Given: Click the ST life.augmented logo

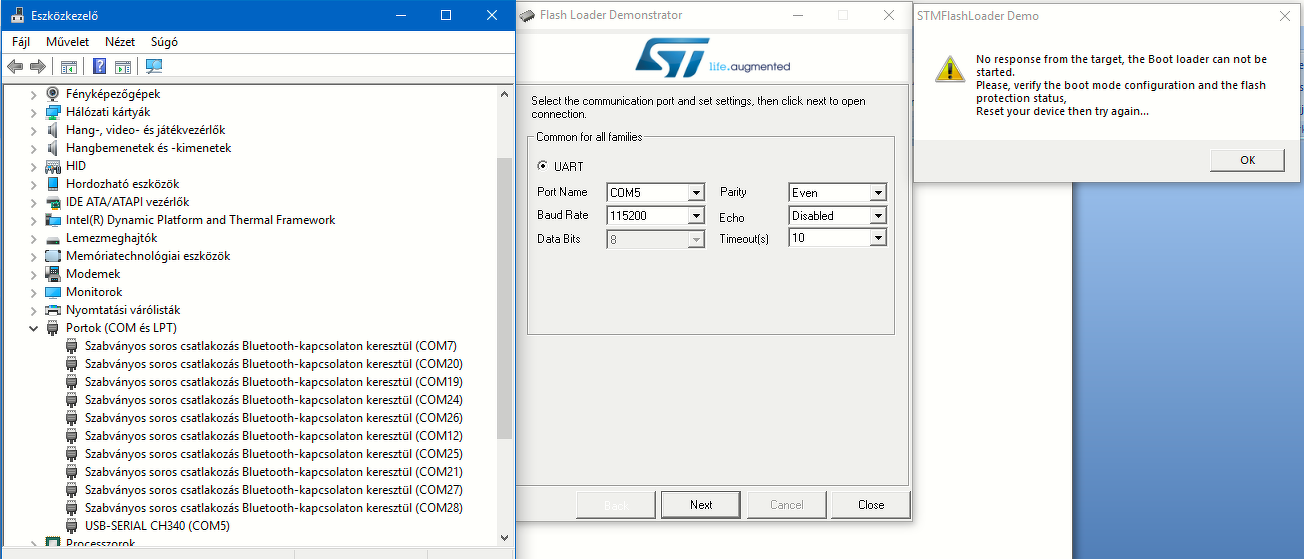Looking at the screenshot, I should pos(712,57).
